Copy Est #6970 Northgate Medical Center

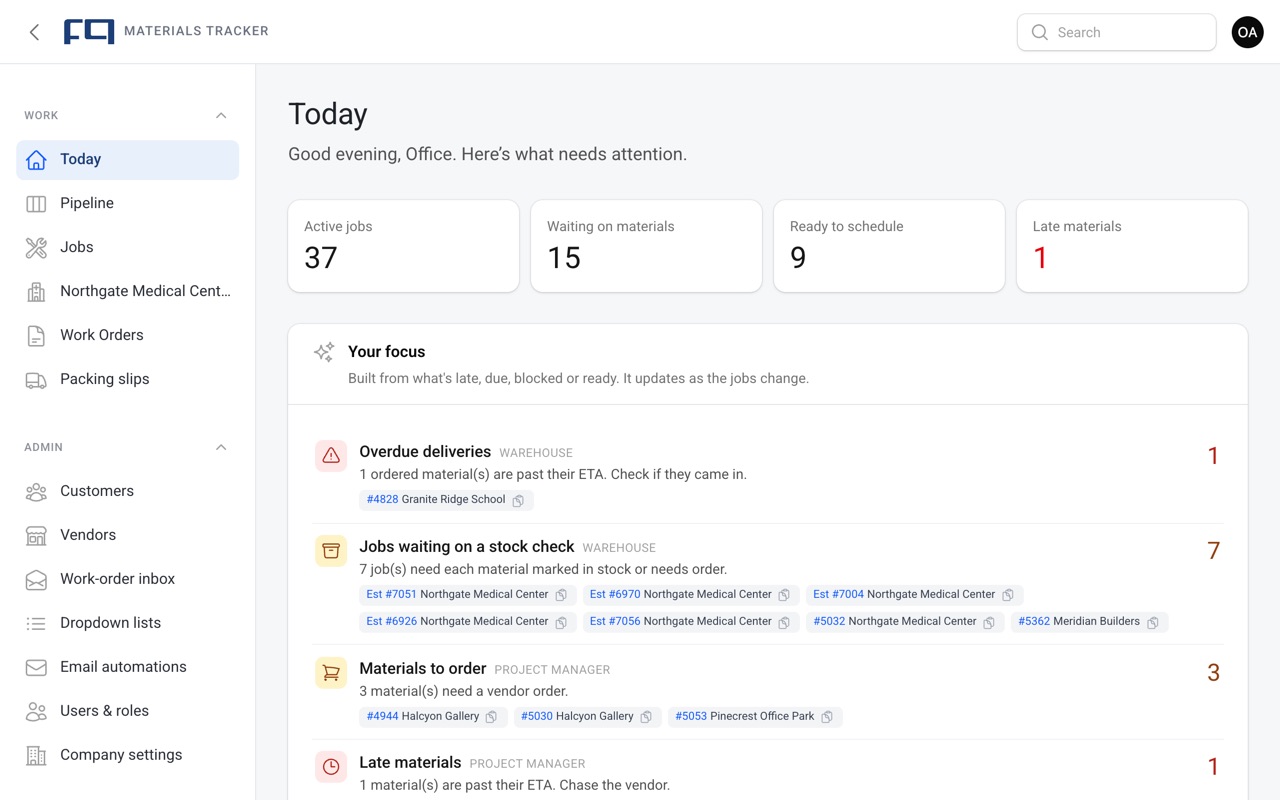(784, 596)
